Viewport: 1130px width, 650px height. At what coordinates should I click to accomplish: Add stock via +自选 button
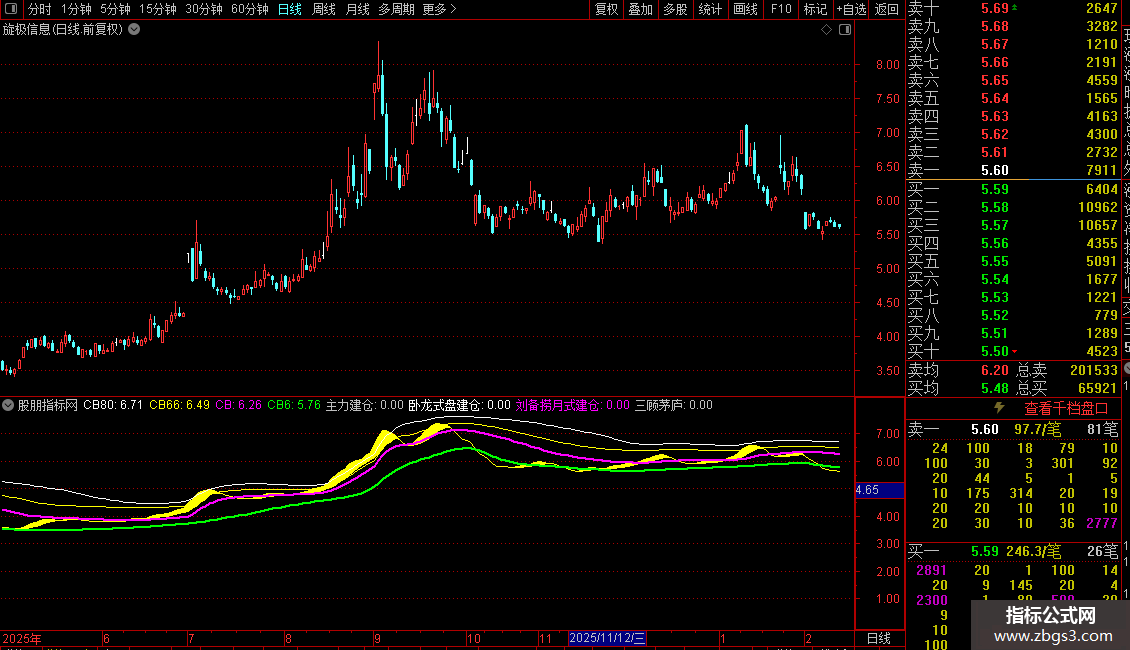pyautogui.click(x=850, y=9)
